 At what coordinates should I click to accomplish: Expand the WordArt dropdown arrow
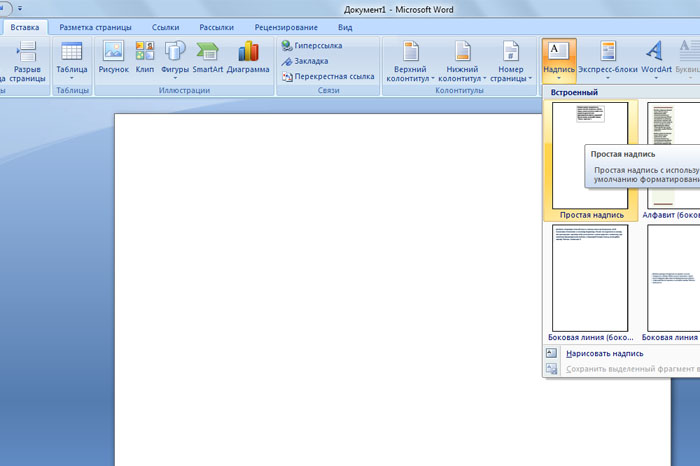coord(656,78)
